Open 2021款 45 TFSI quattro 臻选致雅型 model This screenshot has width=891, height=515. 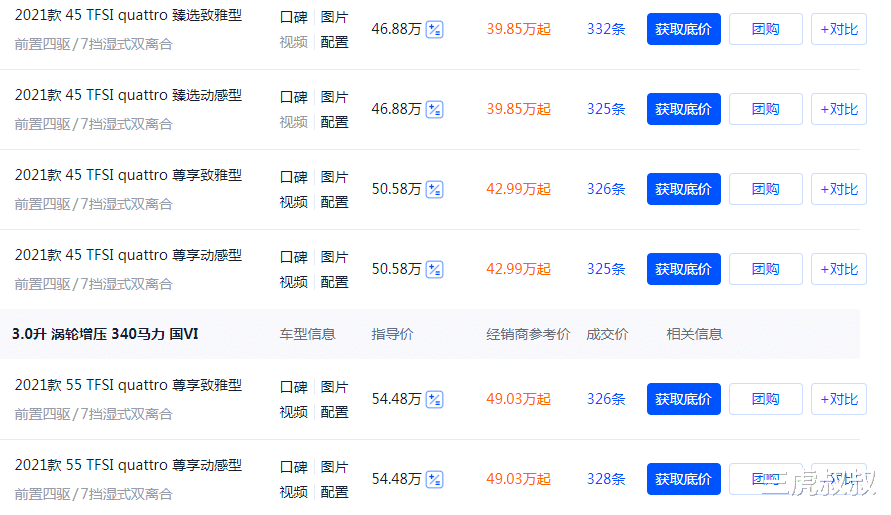128,15
